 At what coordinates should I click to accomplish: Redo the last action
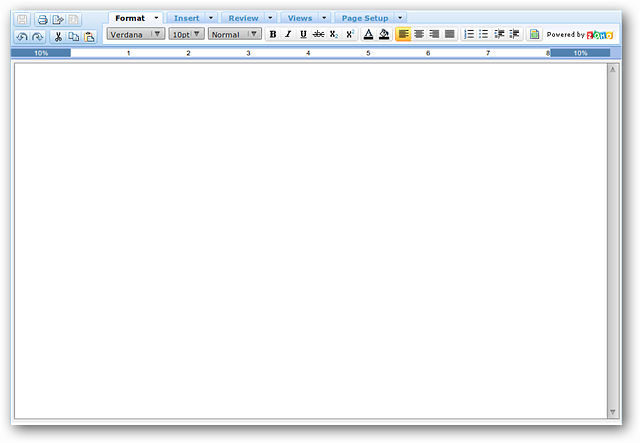[x=38, y=37]
